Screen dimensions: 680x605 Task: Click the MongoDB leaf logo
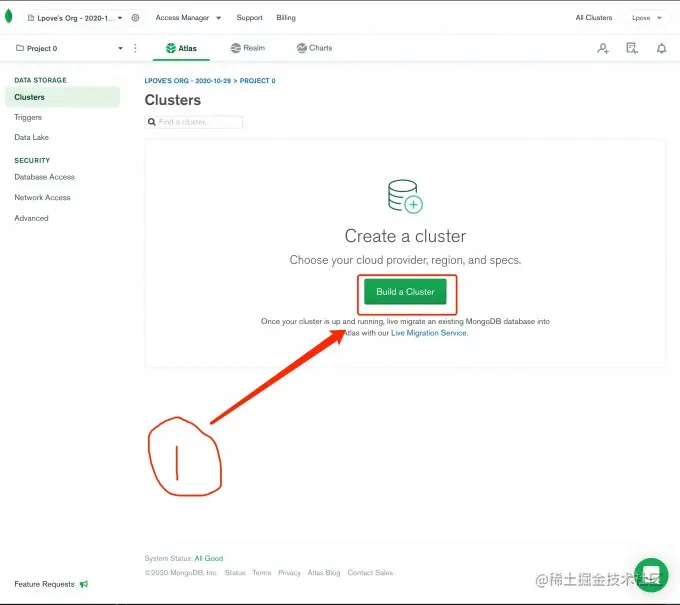(x=8, y=16)
